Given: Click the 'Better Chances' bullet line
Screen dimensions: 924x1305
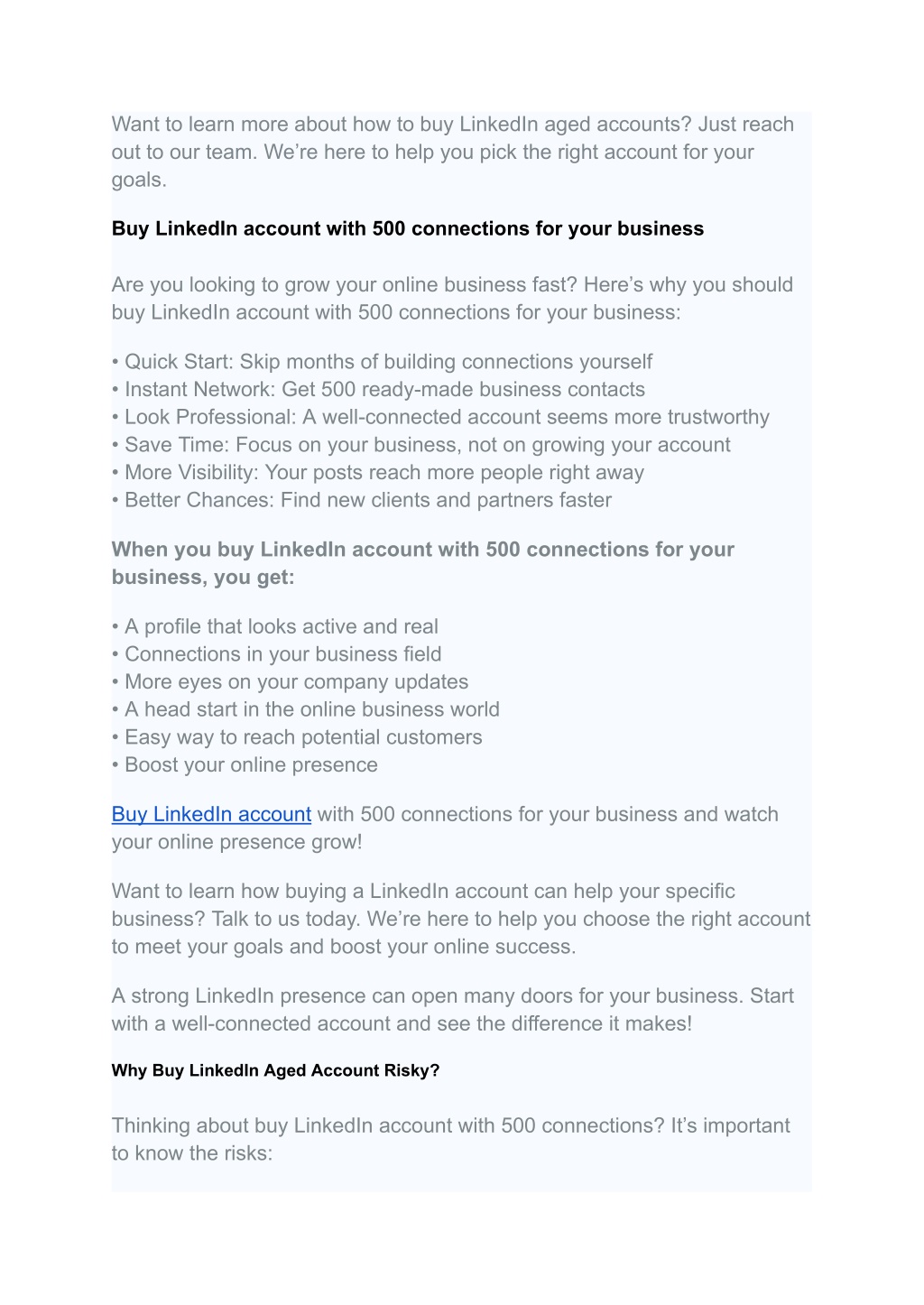Looking at the screenshot, I should tap(362, 500).
